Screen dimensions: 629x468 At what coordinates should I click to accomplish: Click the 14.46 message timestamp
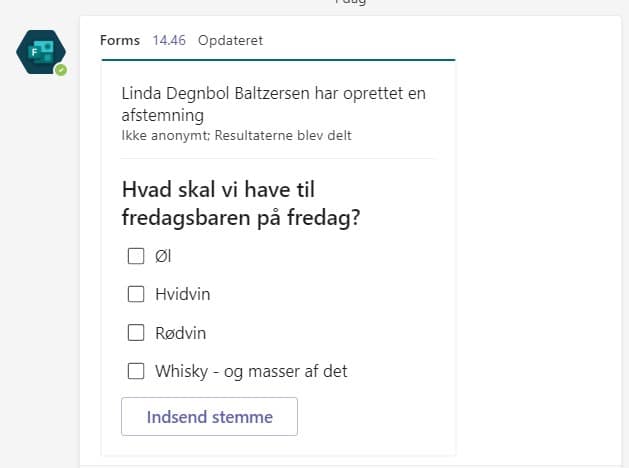click(x=169, y=41)
